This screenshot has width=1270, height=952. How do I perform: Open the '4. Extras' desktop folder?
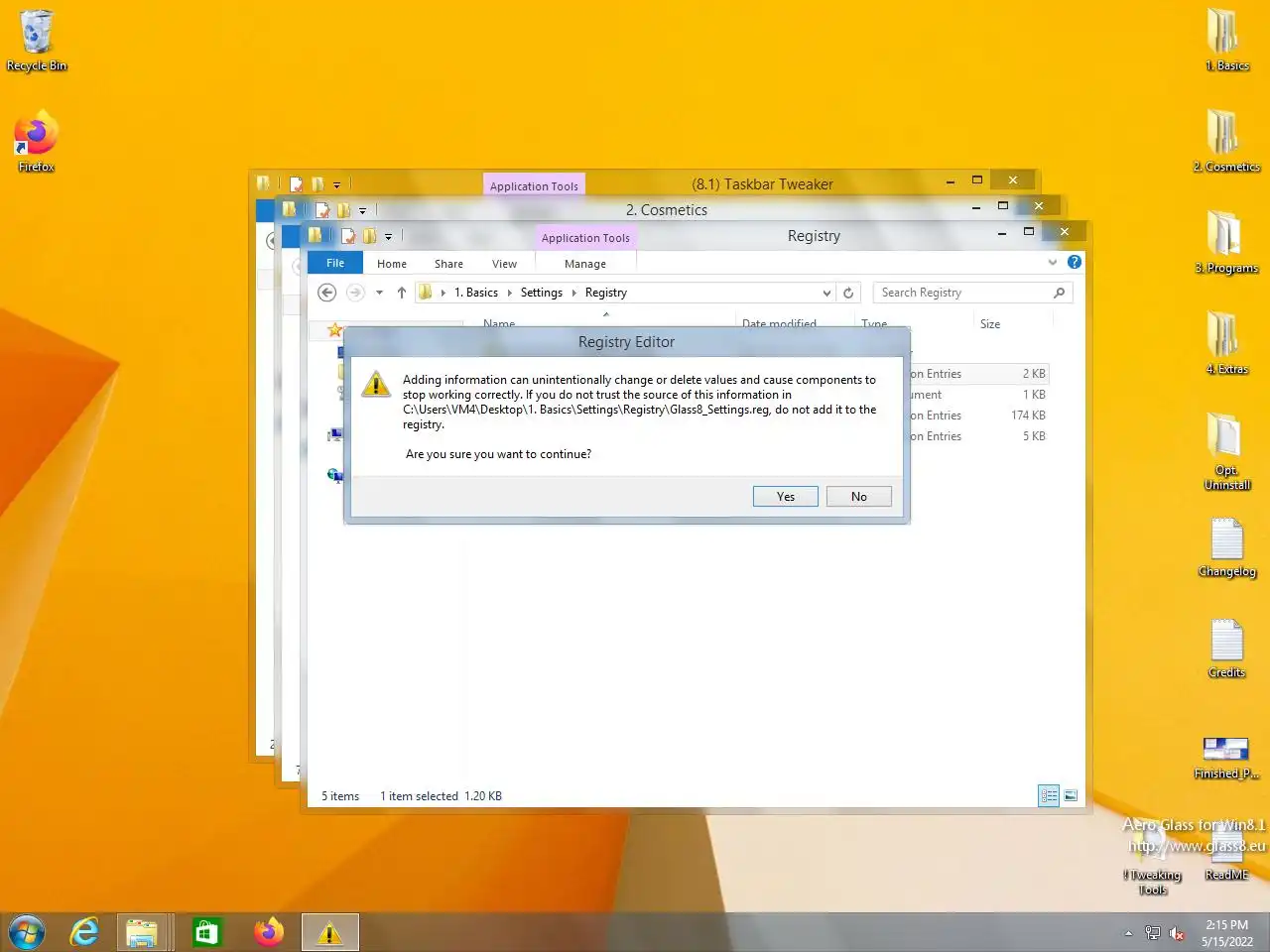[x=1227, y=344]
